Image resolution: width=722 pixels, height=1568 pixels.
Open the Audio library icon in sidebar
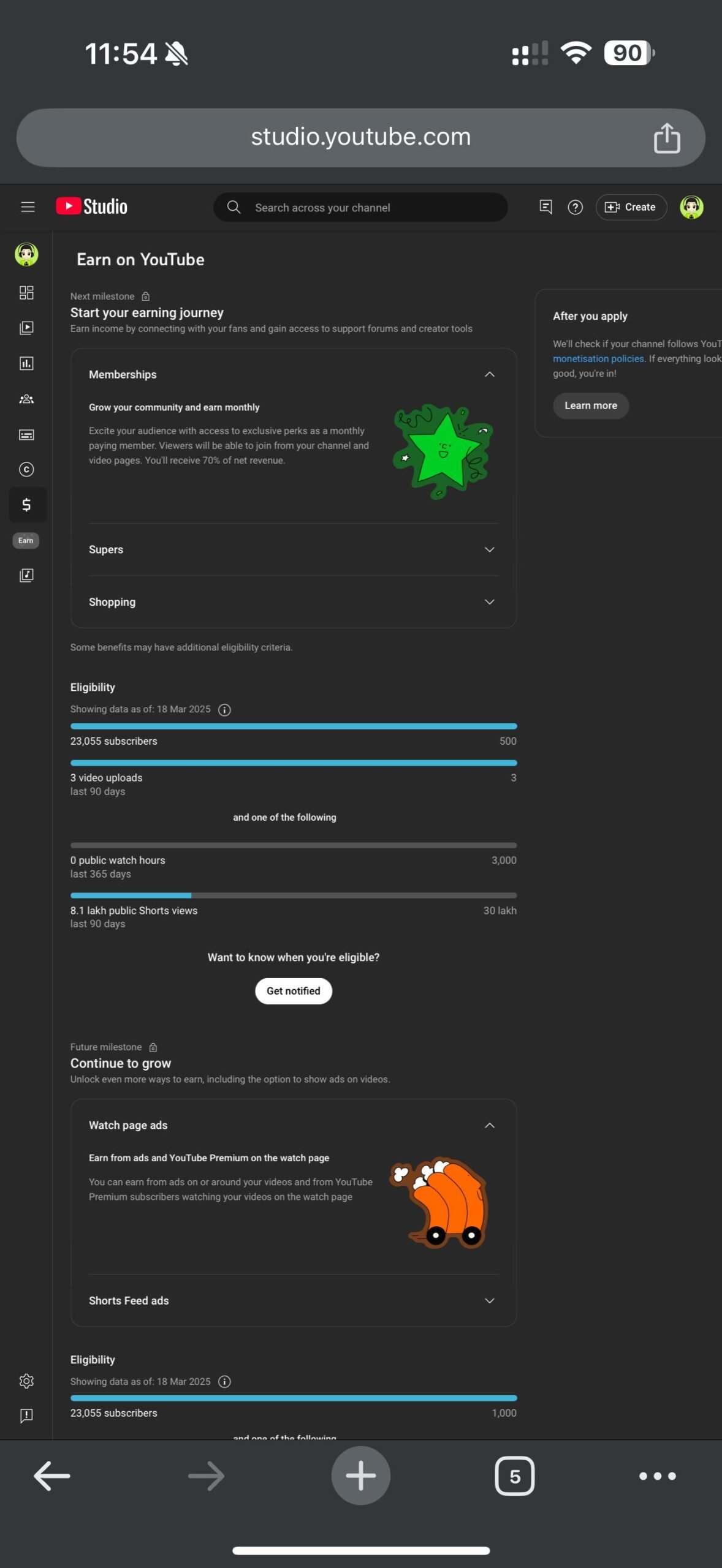tap(26, 575)
